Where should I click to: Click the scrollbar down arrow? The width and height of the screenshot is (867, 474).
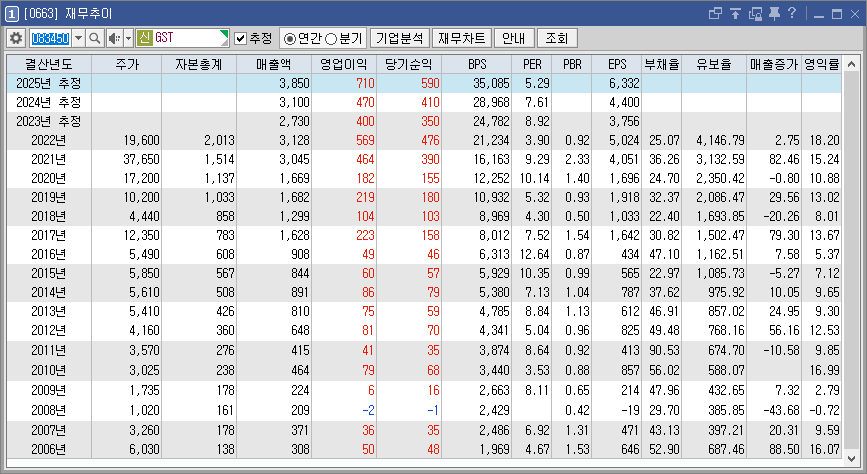851,458
